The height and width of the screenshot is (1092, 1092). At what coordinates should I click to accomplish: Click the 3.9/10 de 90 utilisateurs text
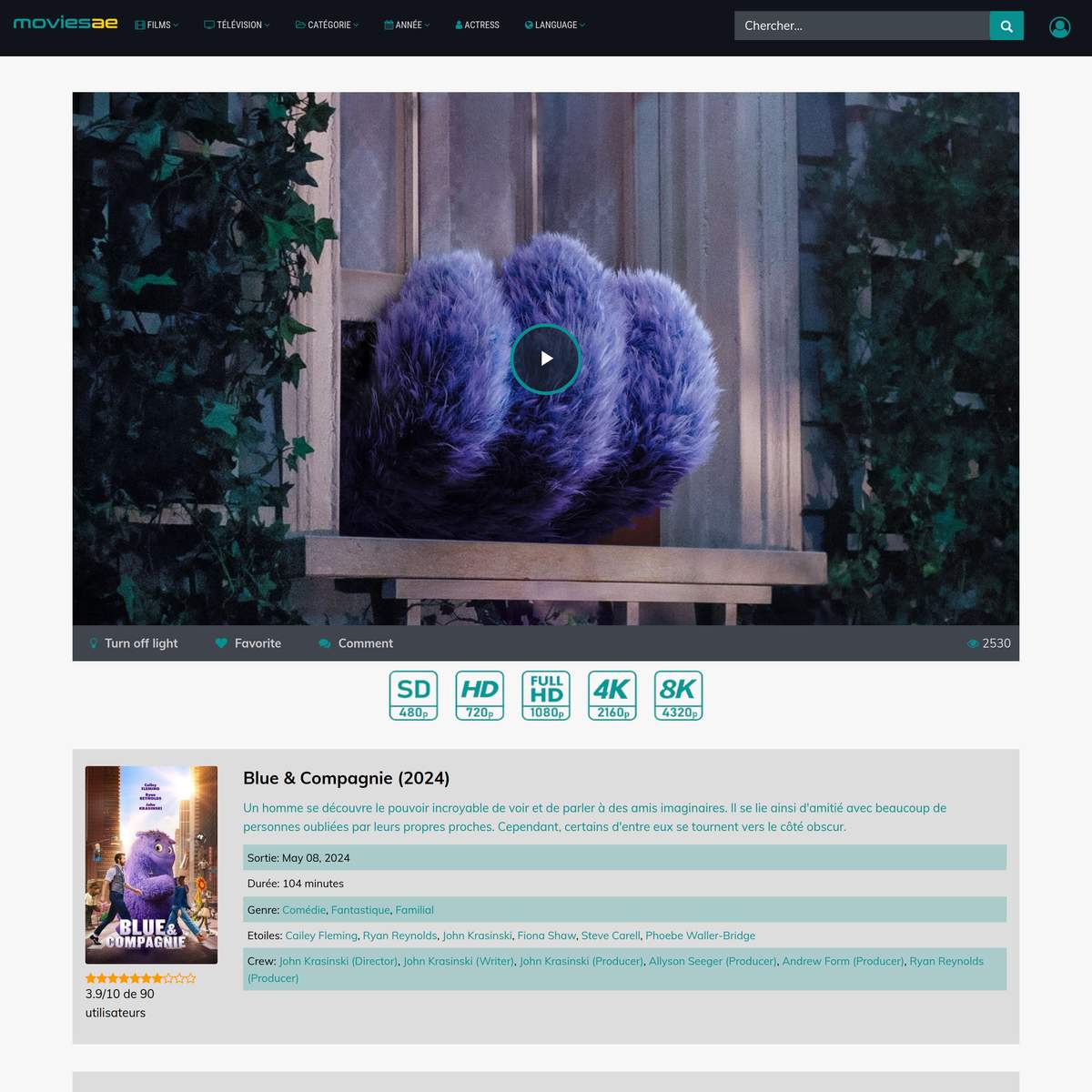click(x=120, y=1003)
